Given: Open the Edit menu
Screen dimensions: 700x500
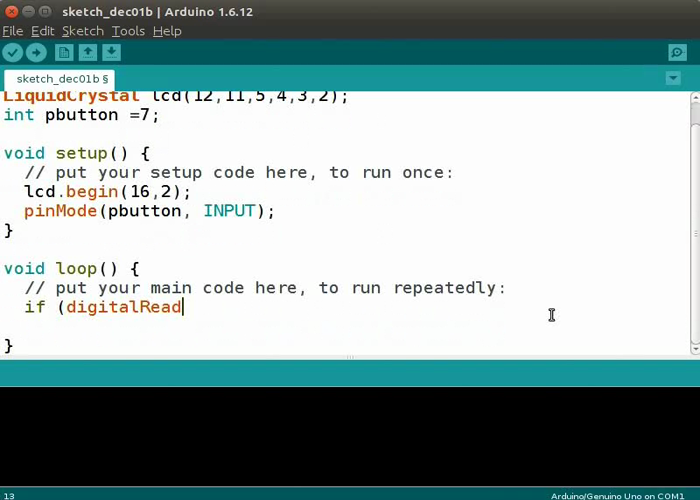Looking at the screenshot, I should pyautogui.click(x=42, y=31).
